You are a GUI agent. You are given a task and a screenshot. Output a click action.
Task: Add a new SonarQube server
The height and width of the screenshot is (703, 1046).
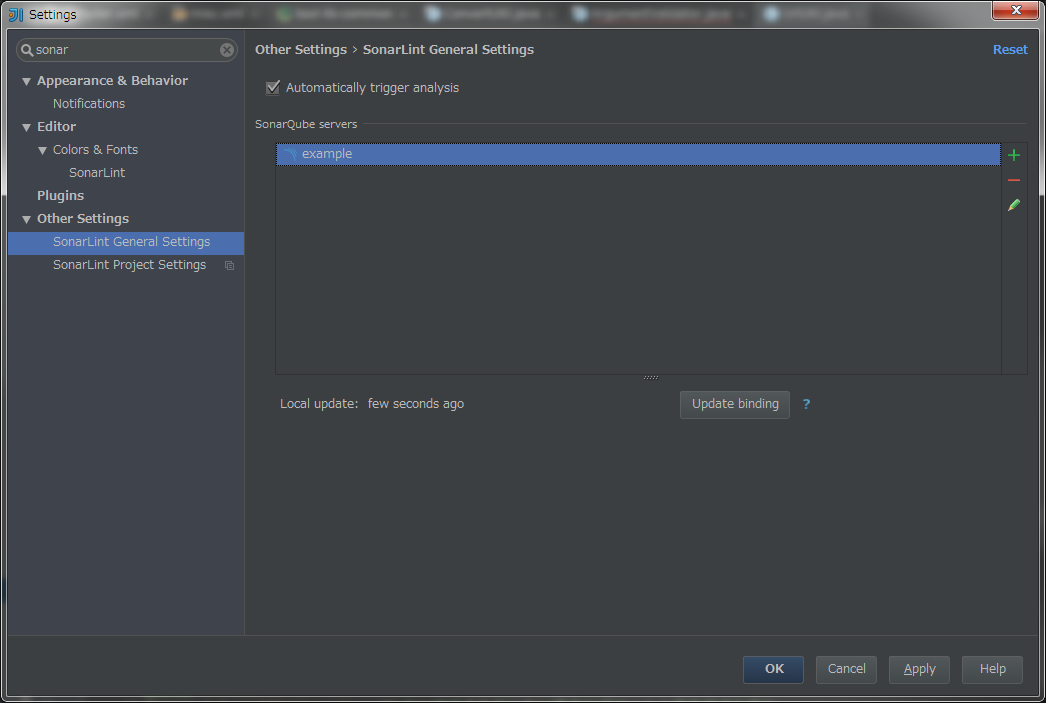1013,155
